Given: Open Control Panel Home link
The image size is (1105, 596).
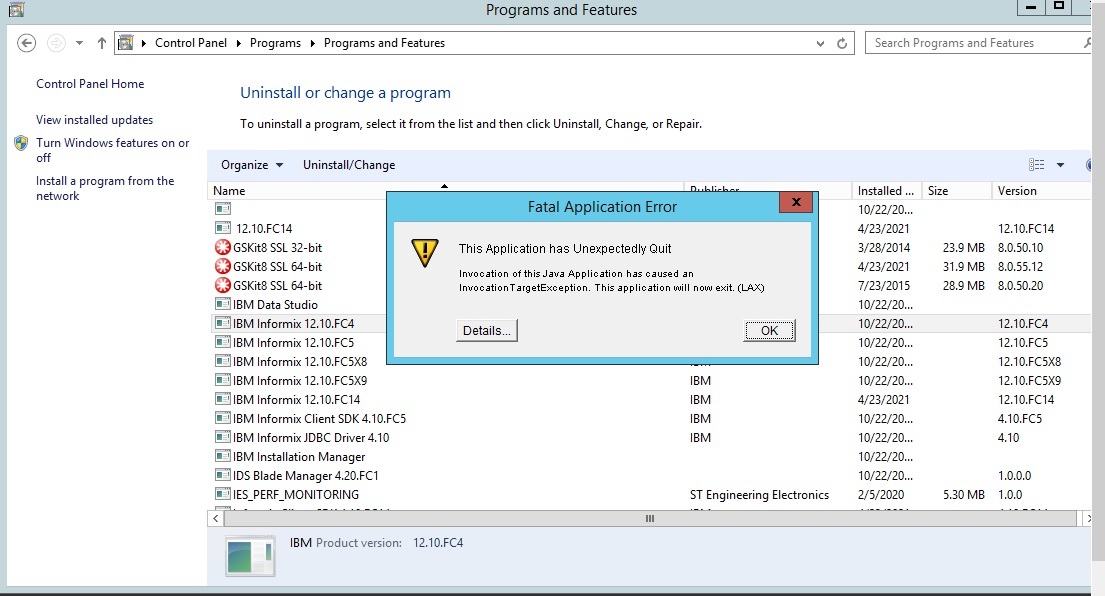Looking at the screenshot, I should pyautogui.click(x=90, y=84).
